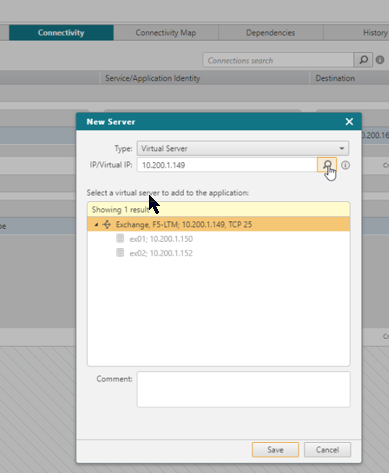Open the Type dropdown showing Virtual Server

coord(243,148)
